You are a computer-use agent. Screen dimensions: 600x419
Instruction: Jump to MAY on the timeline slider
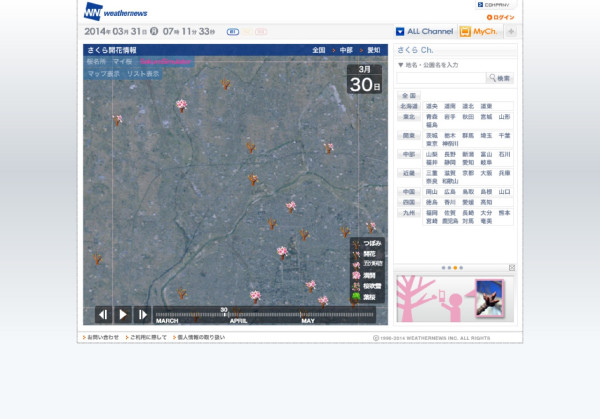pos(308,321)
